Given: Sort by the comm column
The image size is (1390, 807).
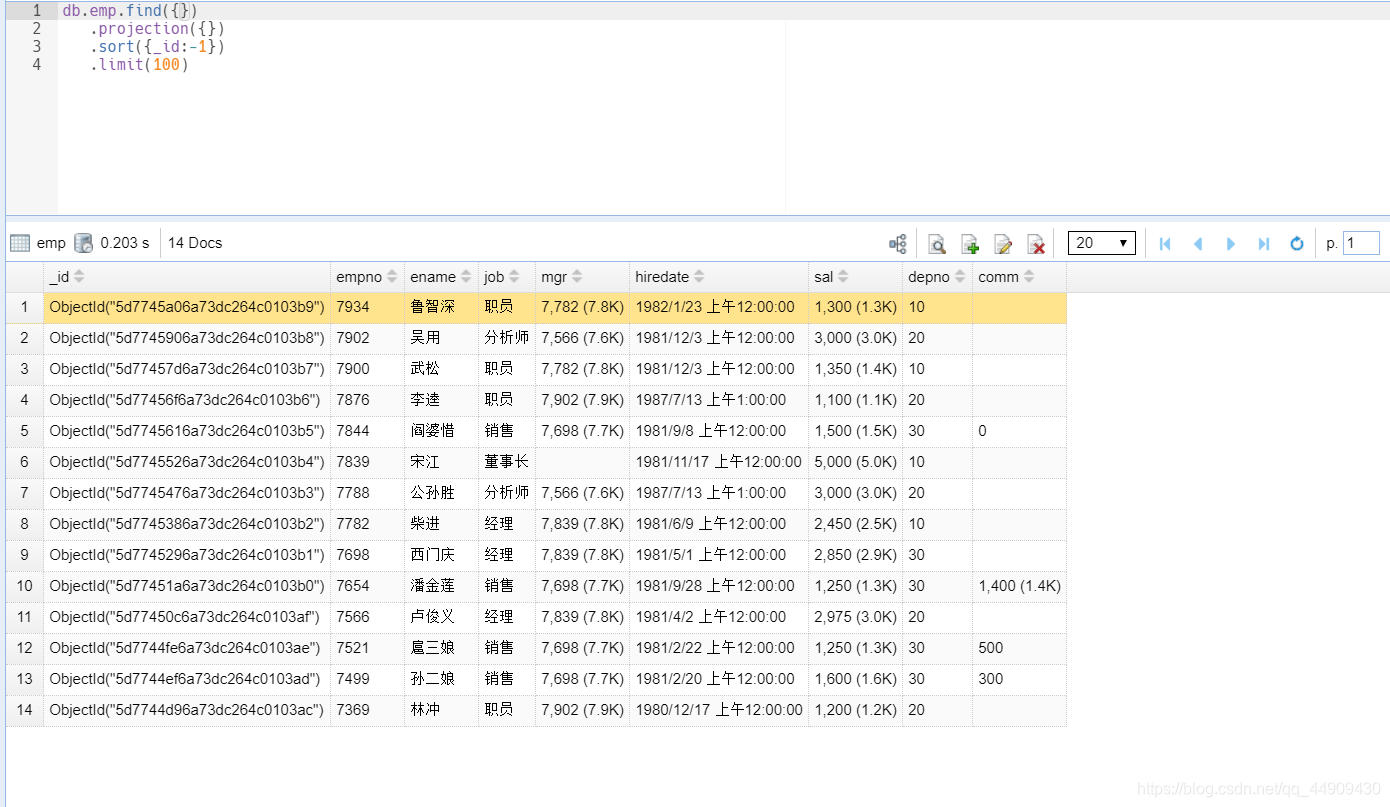Looking at the screenshot, I should pos(1020,277).
